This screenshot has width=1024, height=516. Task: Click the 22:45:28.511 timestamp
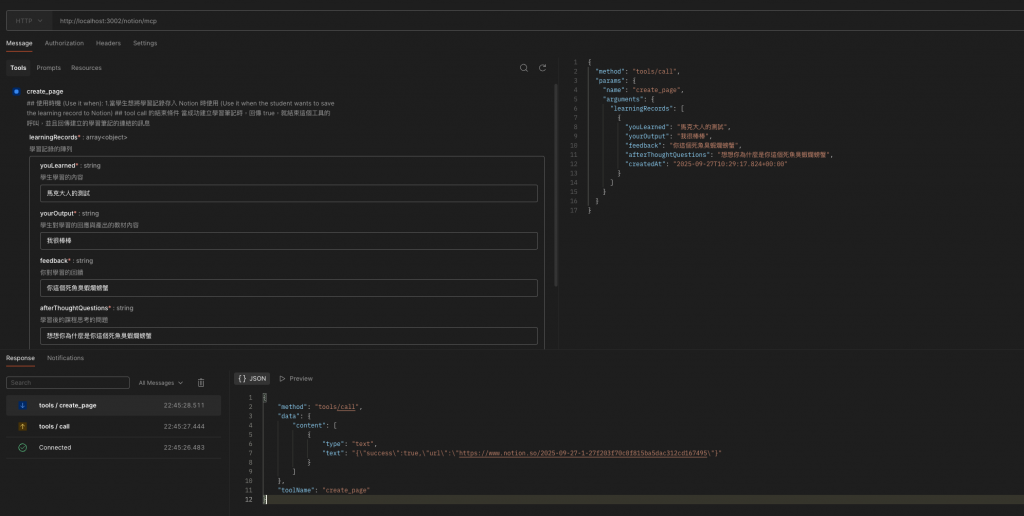184,406
